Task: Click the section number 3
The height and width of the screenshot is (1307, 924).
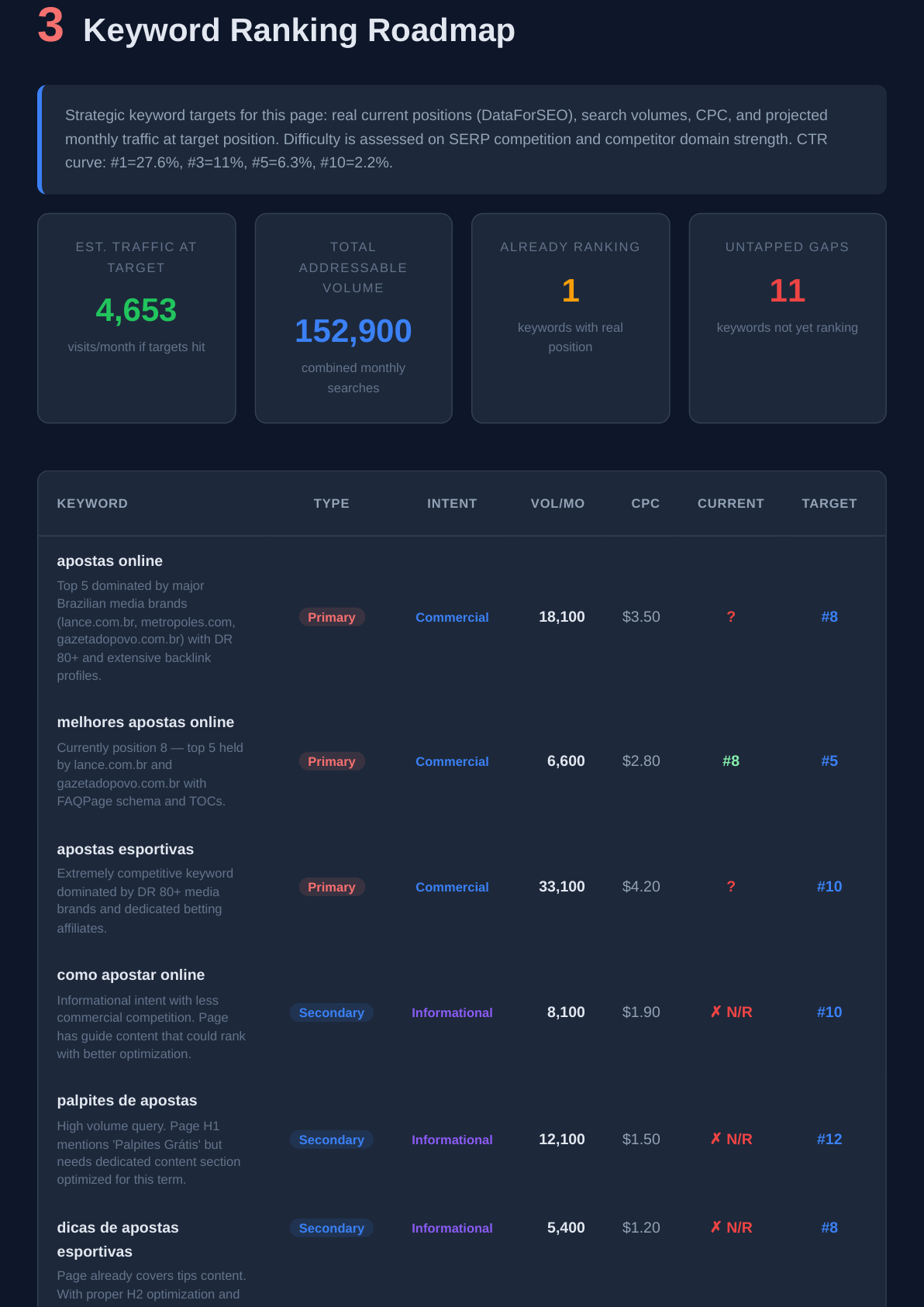Action: (x=51, y=26)
